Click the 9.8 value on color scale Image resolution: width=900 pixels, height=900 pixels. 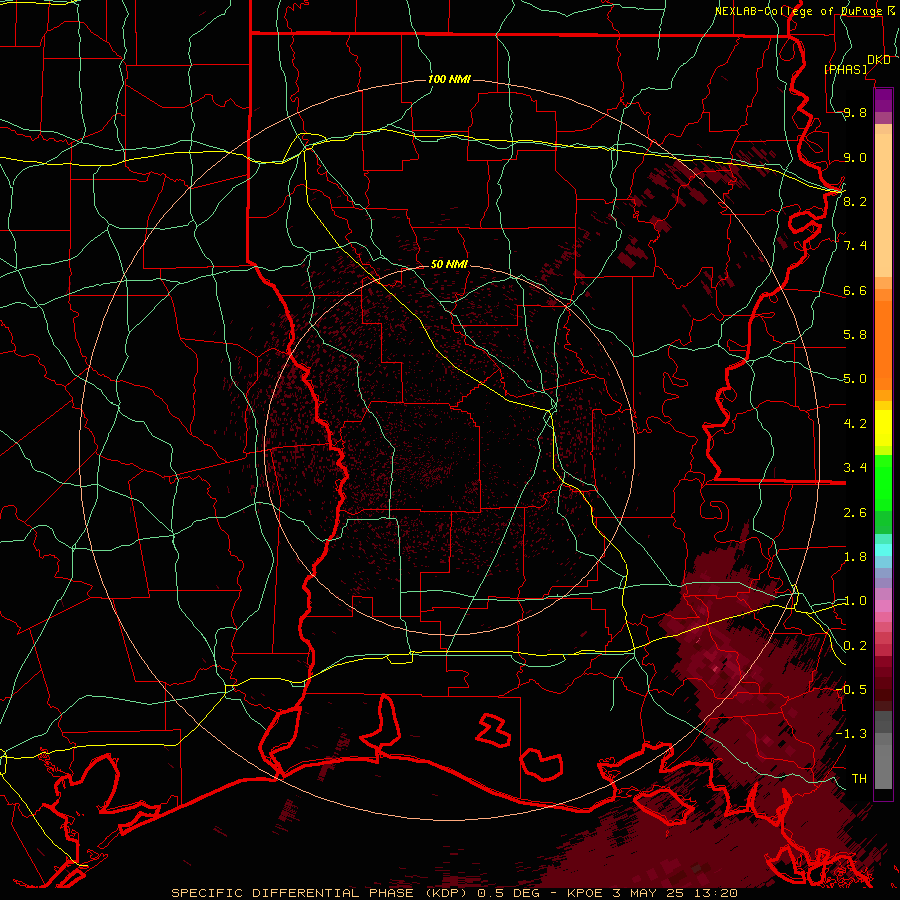(x=855, y=112)
